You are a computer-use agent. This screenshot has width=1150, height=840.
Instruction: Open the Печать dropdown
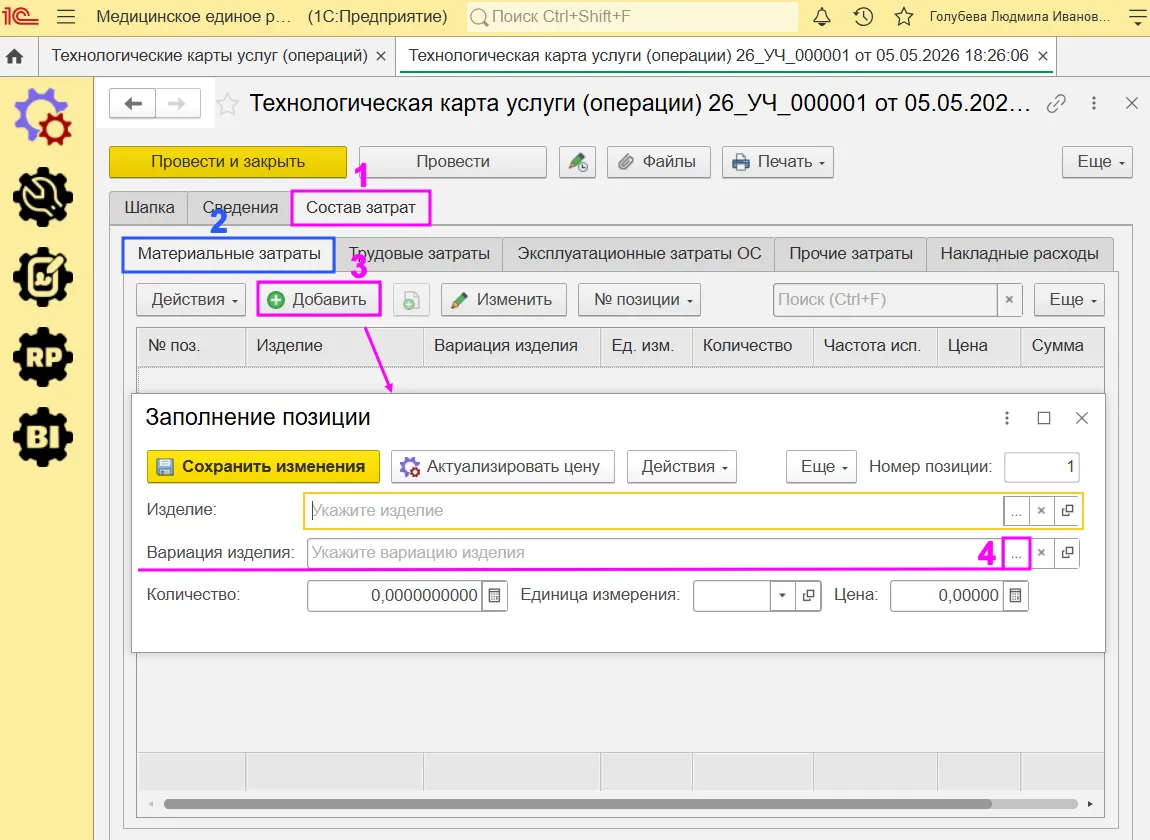point(777,162)
